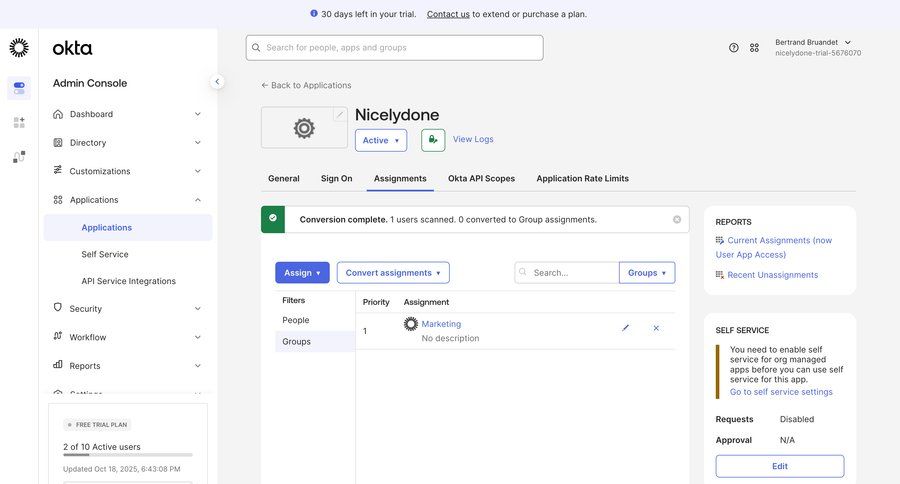This screenshot has height=484, width=900.
Task: Open the Okta API Scopes tab
Action: (x=482, y=179)
